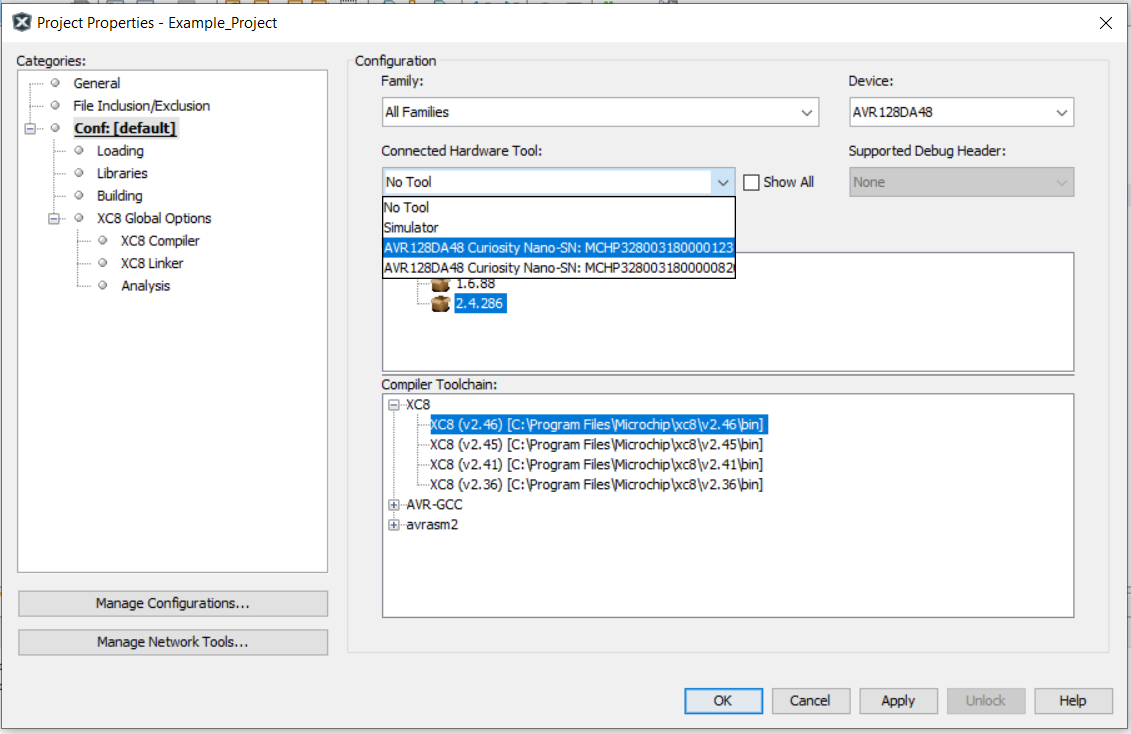Collapse the XC8 compiler toolchain node
Screen dimensions: 1131x734
point(394,404)
